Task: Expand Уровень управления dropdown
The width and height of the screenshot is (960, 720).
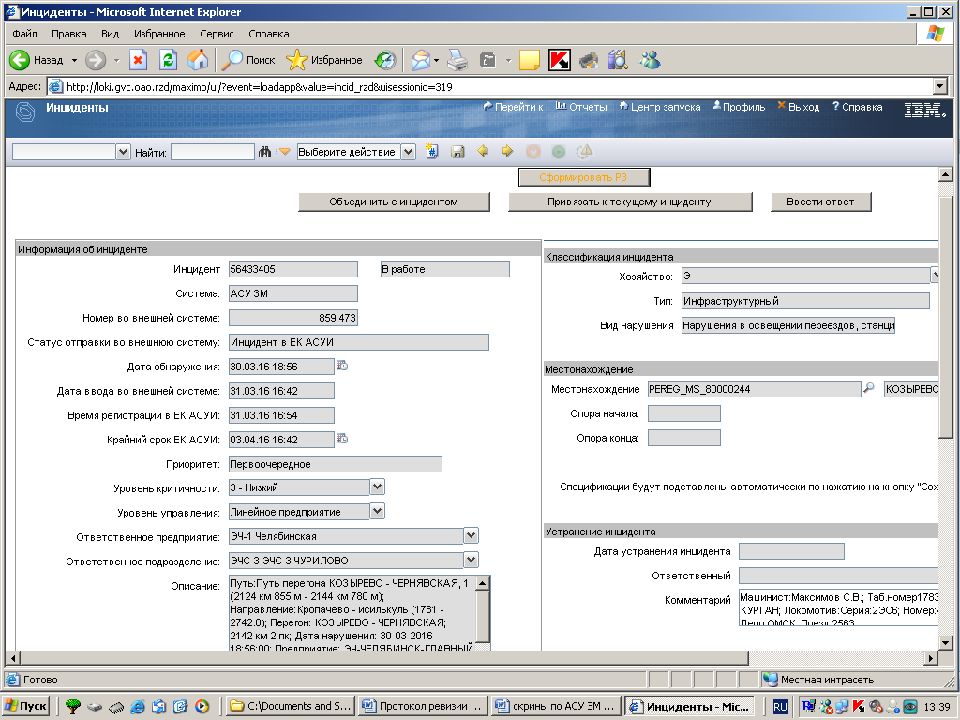Action: (377, 511)
